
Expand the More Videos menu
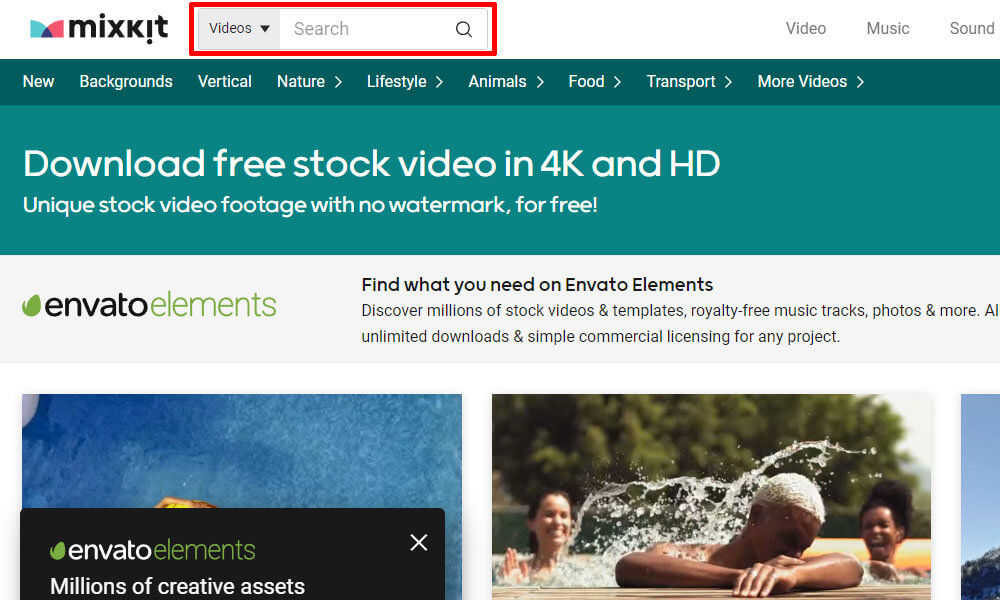point(811,82)
